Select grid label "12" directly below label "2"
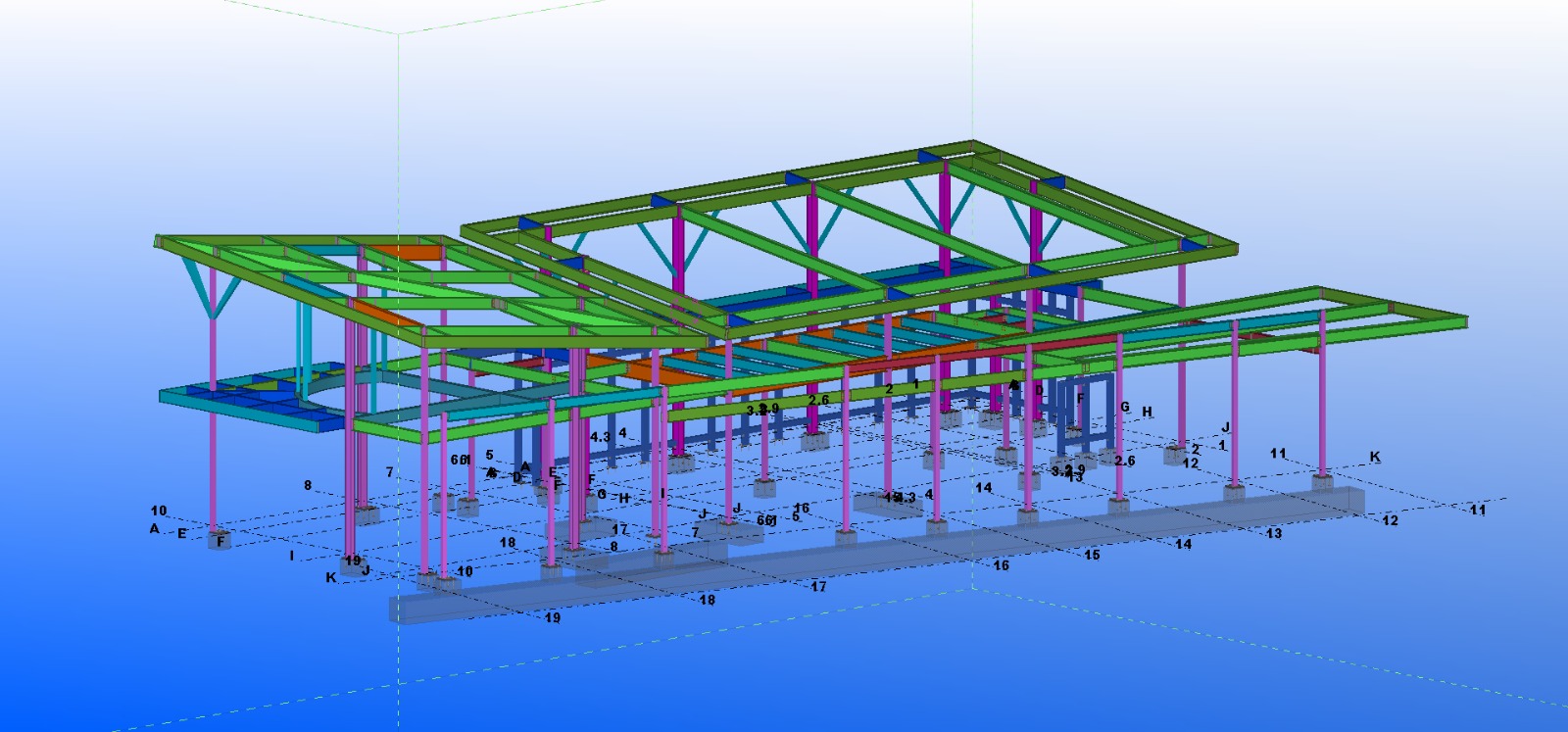The image size is (1568, 732). pyautogui.click(x=1190, y=463)
